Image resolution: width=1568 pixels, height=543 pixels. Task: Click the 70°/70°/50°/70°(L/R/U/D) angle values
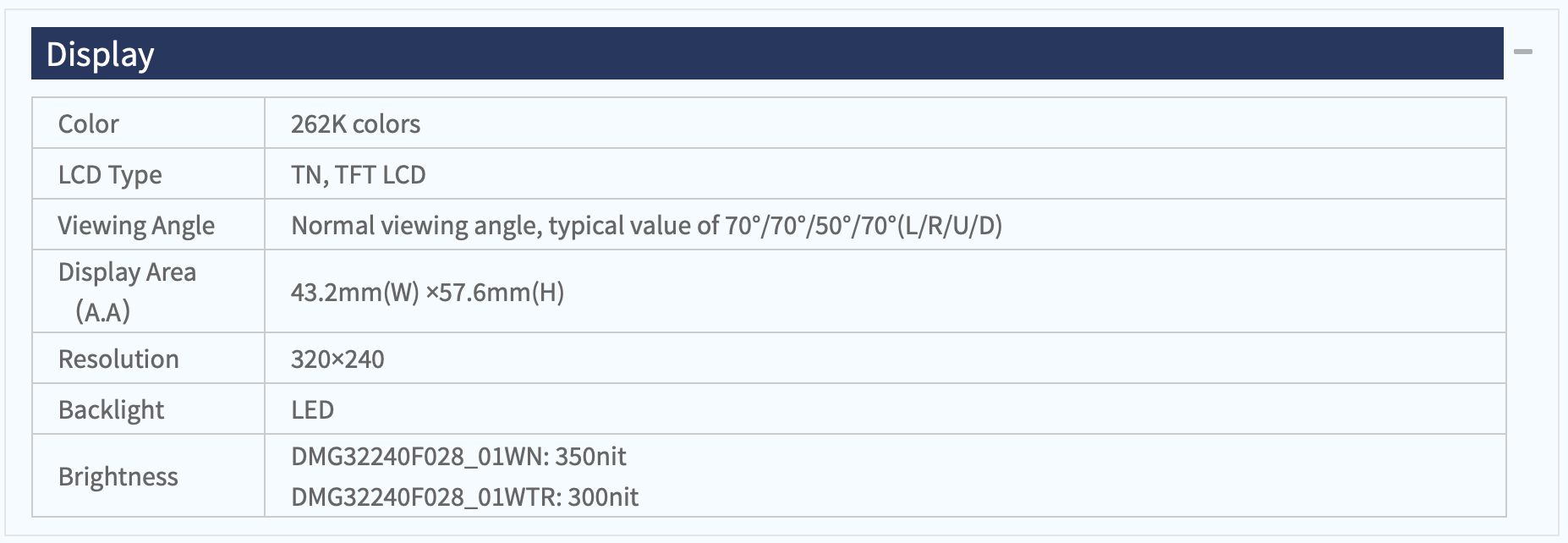coord(863,225)
